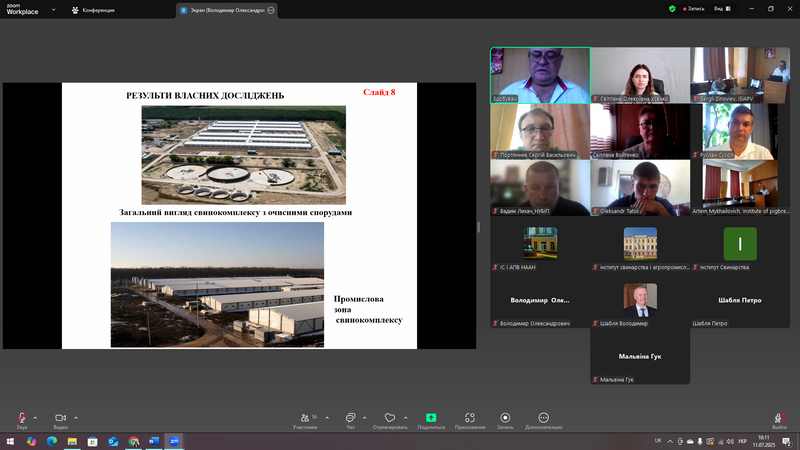Click the Выйти leave meeting icon
This screenshot has height=450, width=800.
779,418
